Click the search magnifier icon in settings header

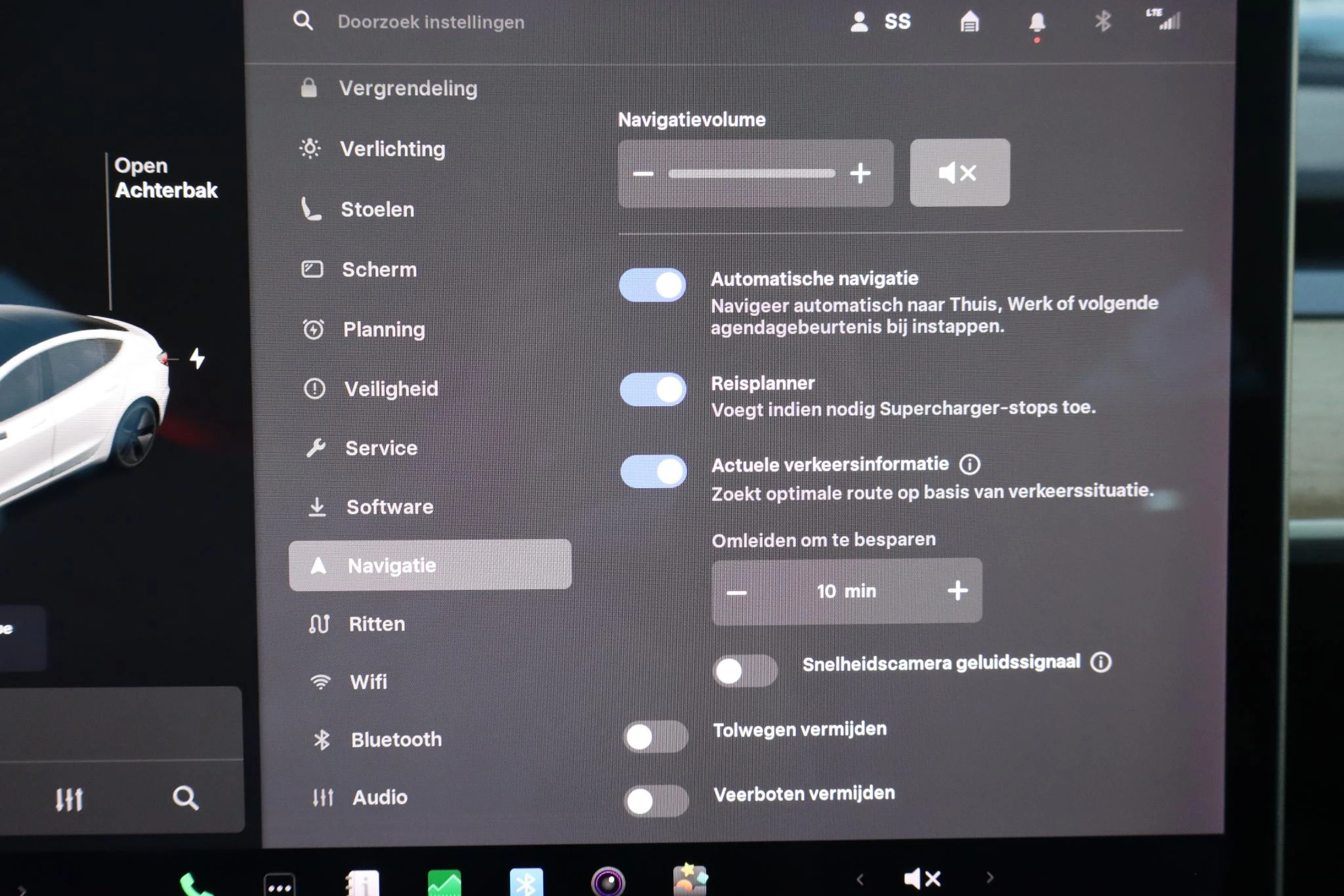303,21
